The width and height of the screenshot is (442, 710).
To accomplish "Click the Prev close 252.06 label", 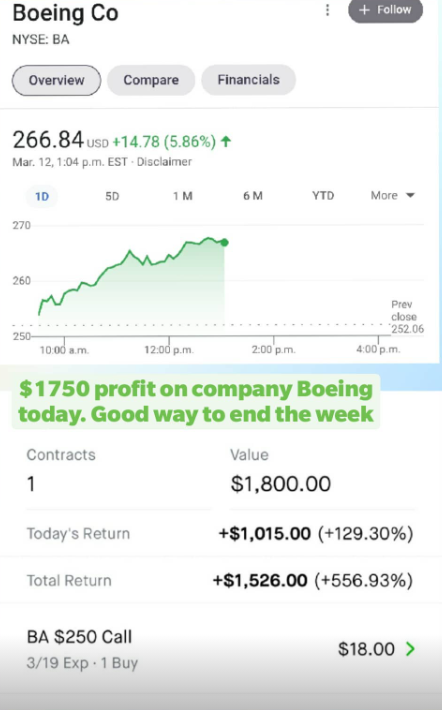I will (x=407, y=317).
